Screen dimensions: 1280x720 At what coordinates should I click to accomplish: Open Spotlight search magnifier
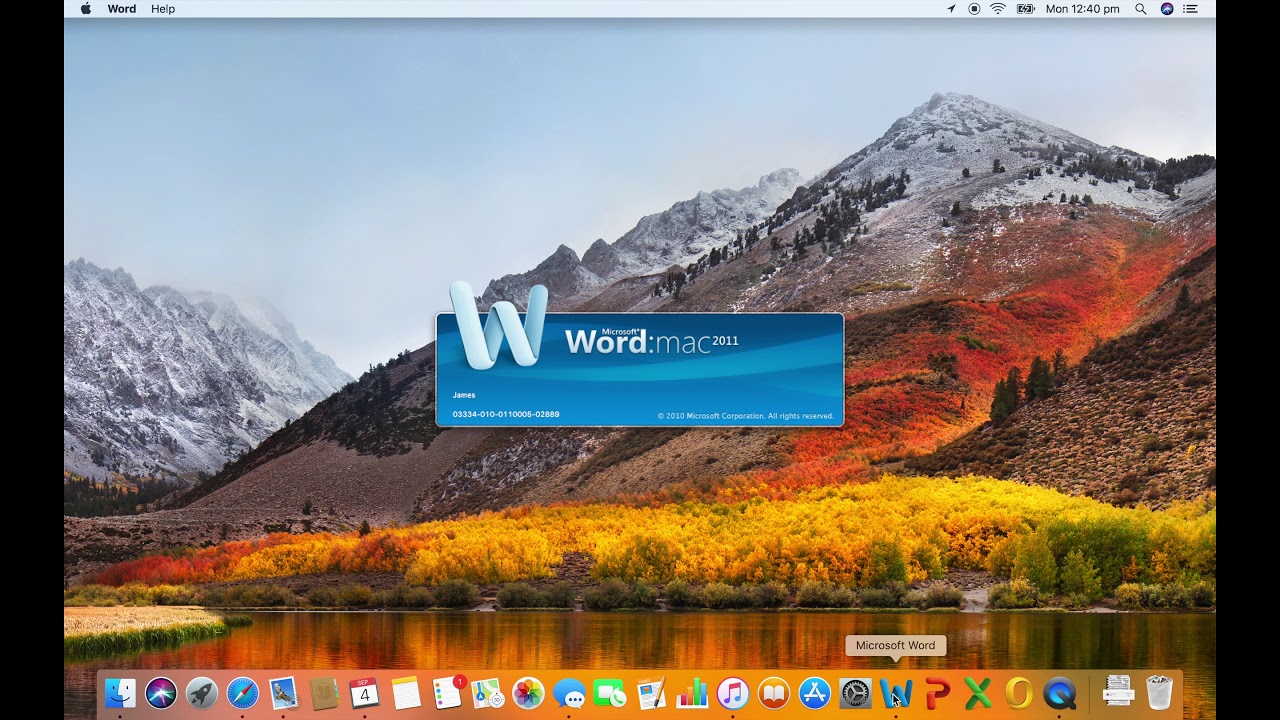[x=1141, y=8]
